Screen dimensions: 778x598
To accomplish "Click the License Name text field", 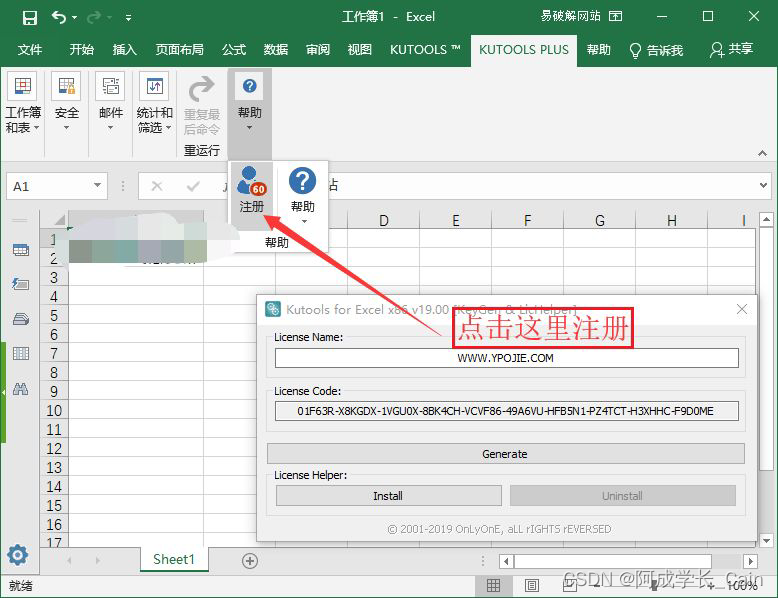I will tap(507, 358).
